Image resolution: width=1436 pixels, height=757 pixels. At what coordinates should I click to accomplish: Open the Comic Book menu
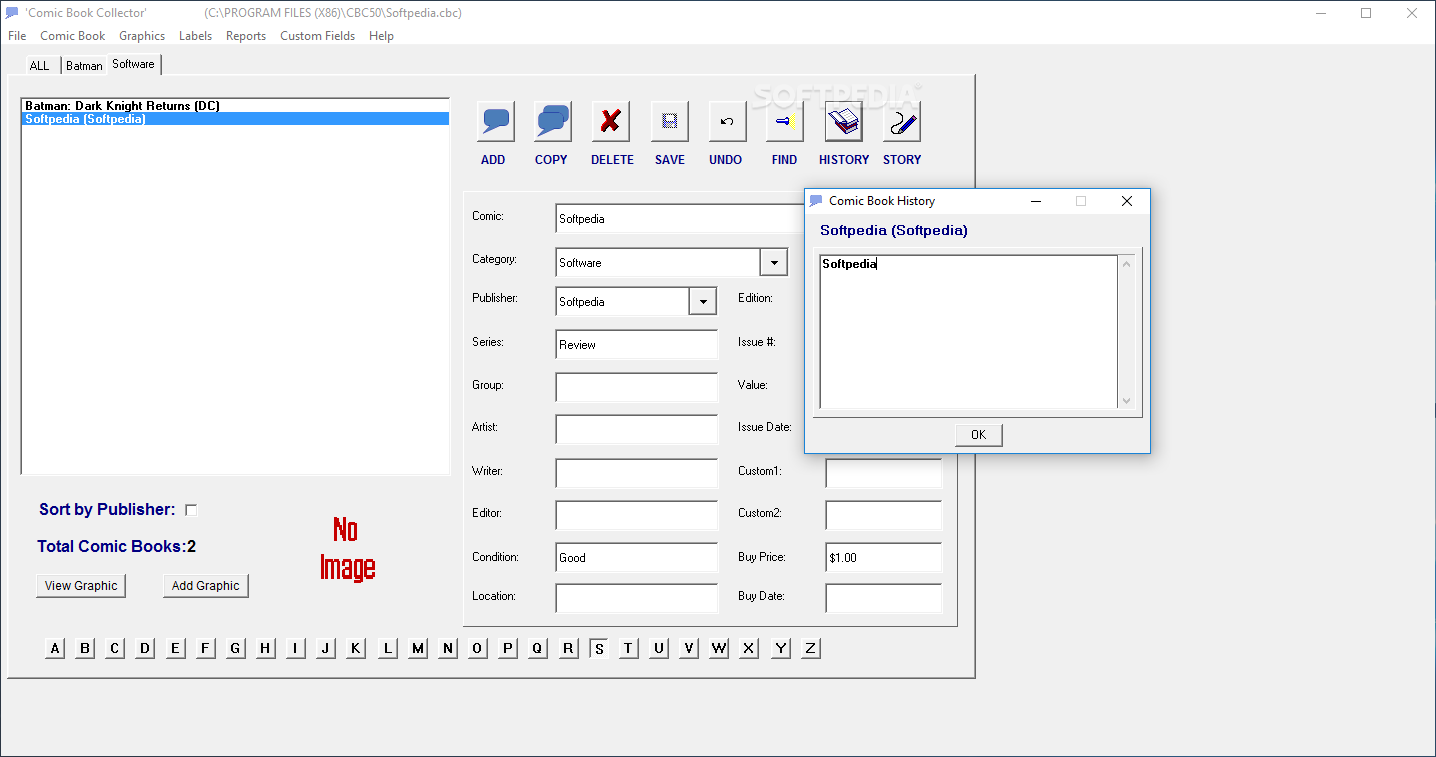coord(72,36)
